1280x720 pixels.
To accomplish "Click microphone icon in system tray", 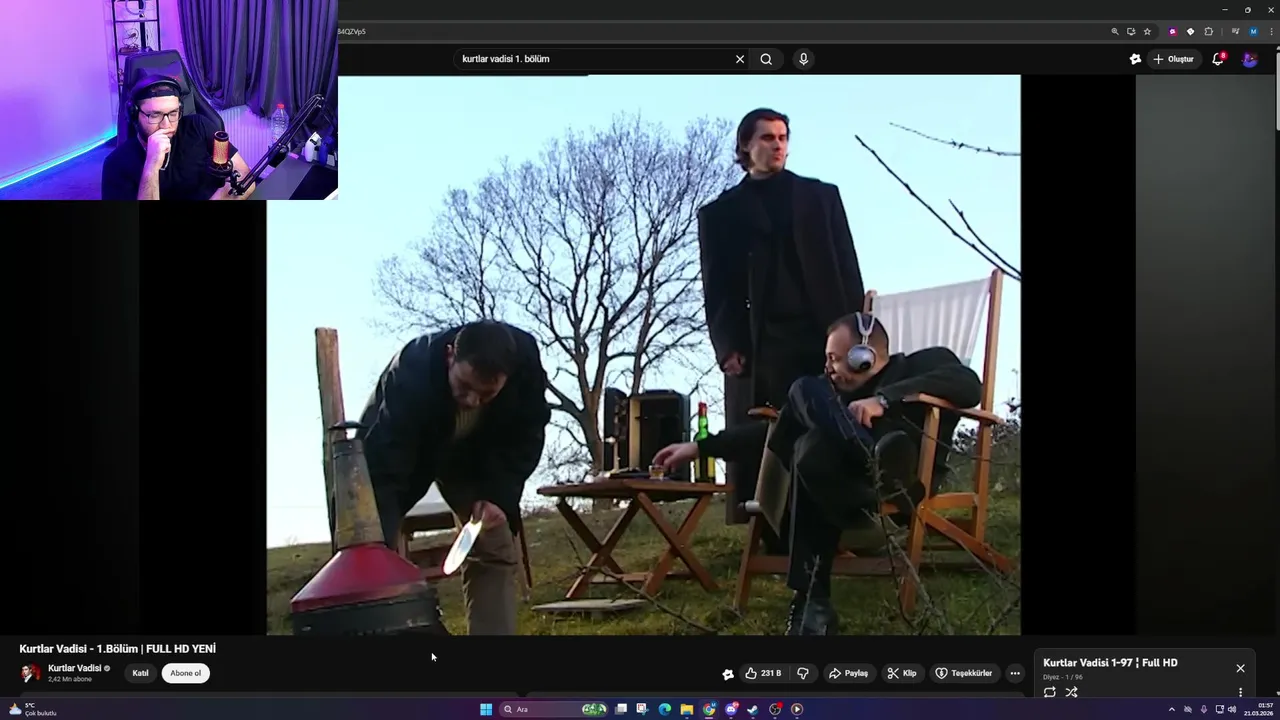I will (x=1204, y=709).
